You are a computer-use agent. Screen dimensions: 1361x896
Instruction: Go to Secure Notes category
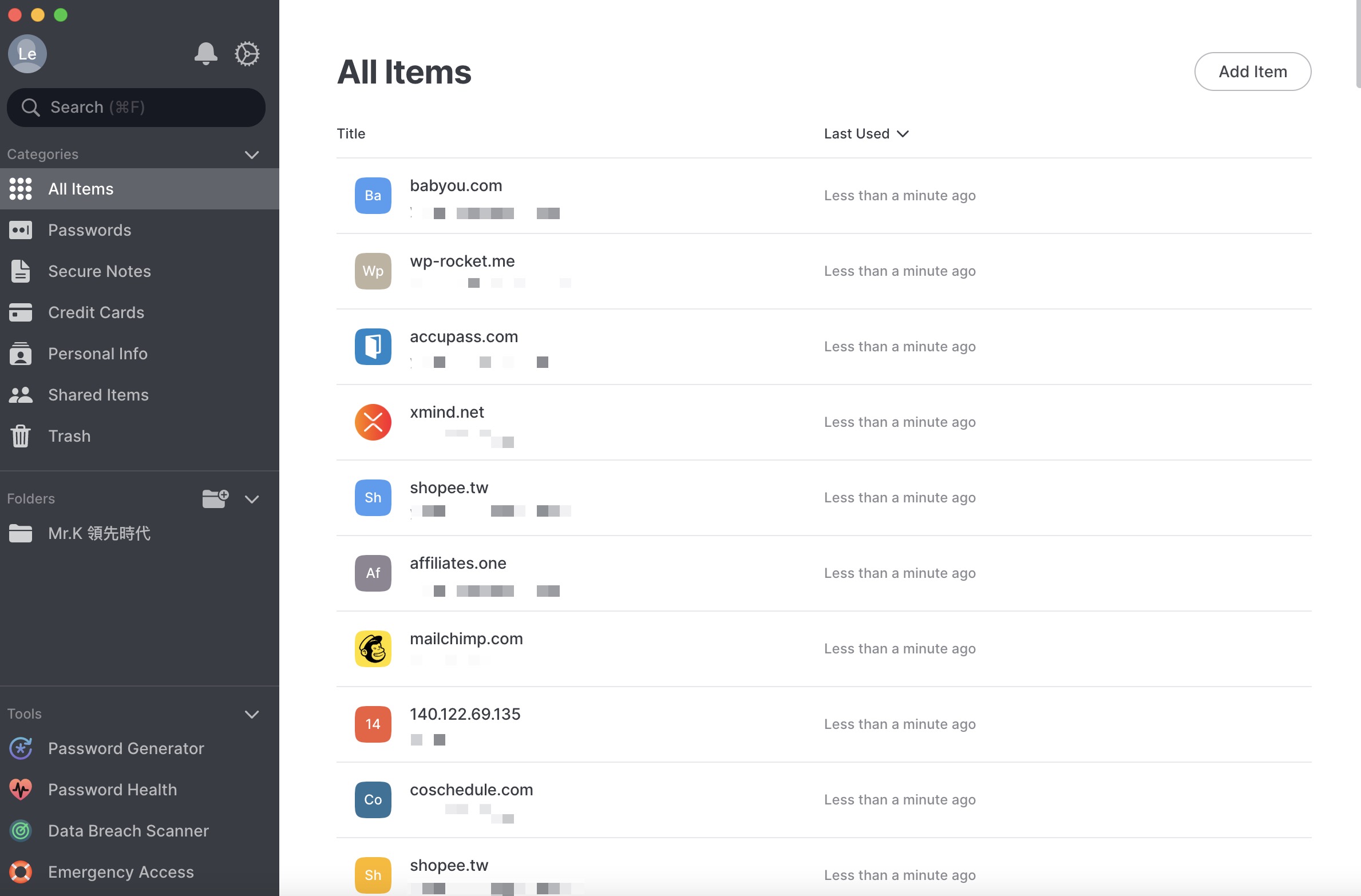coord(140,271)
